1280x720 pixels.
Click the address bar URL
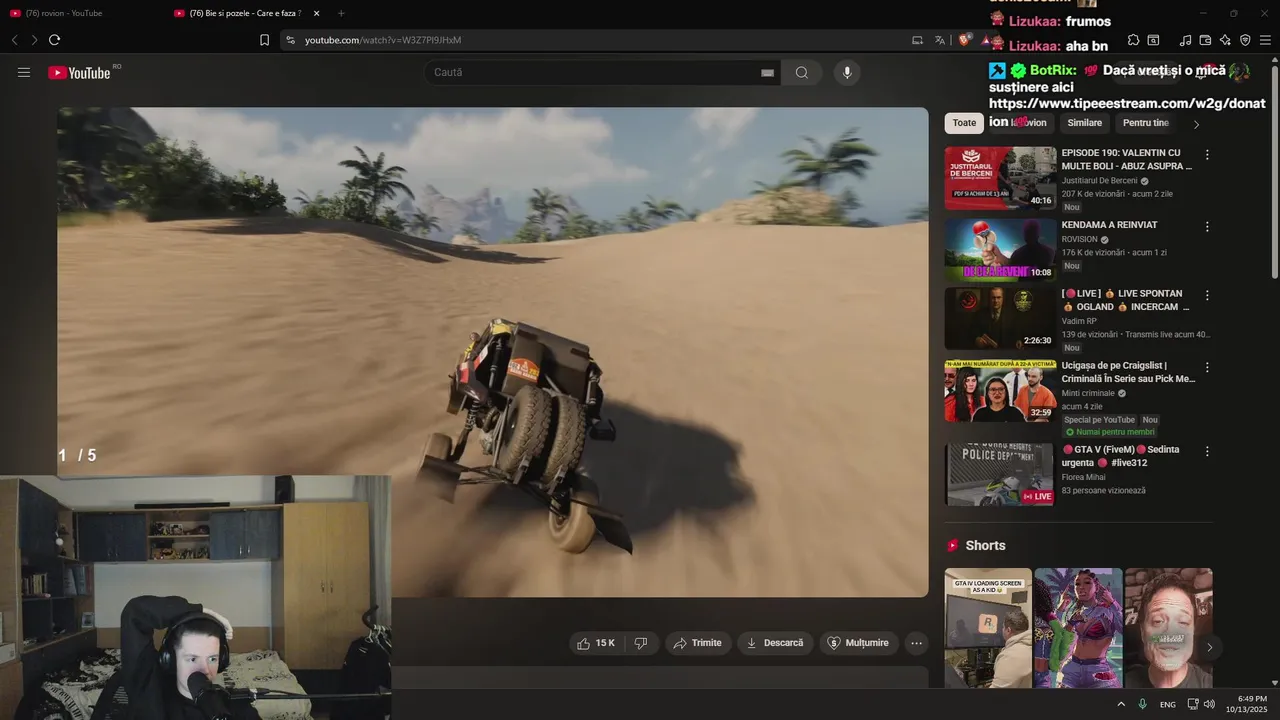point(383,40)
